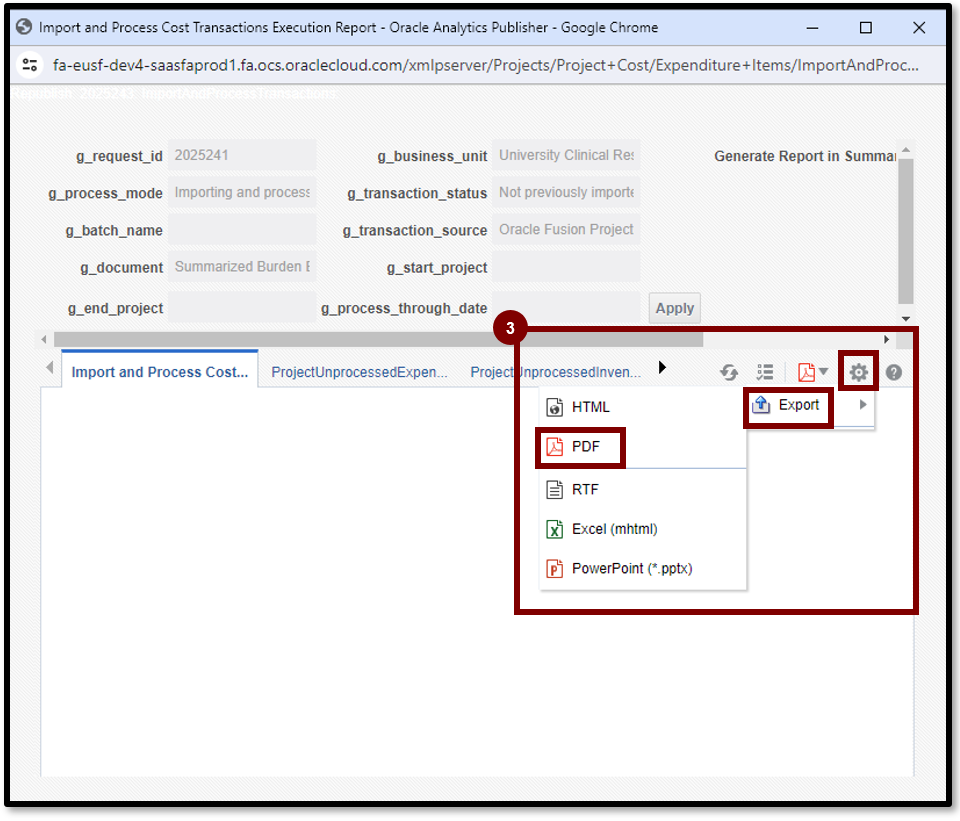Expand the view report format dropdown arrow

[x=823, y=372]
